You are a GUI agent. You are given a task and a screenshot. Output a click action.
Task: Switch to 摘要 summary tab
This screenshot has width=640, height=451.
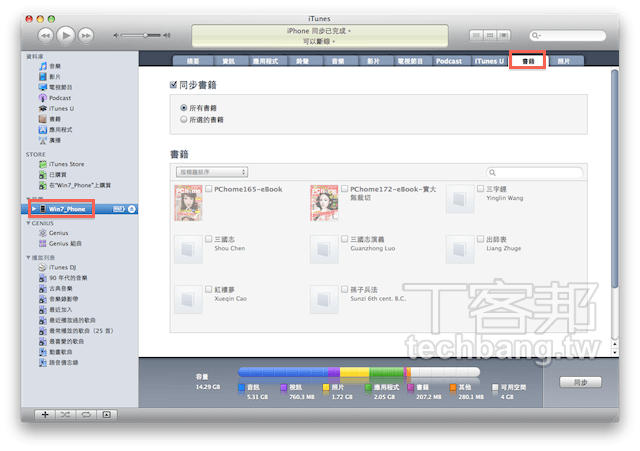pos(193,61)
